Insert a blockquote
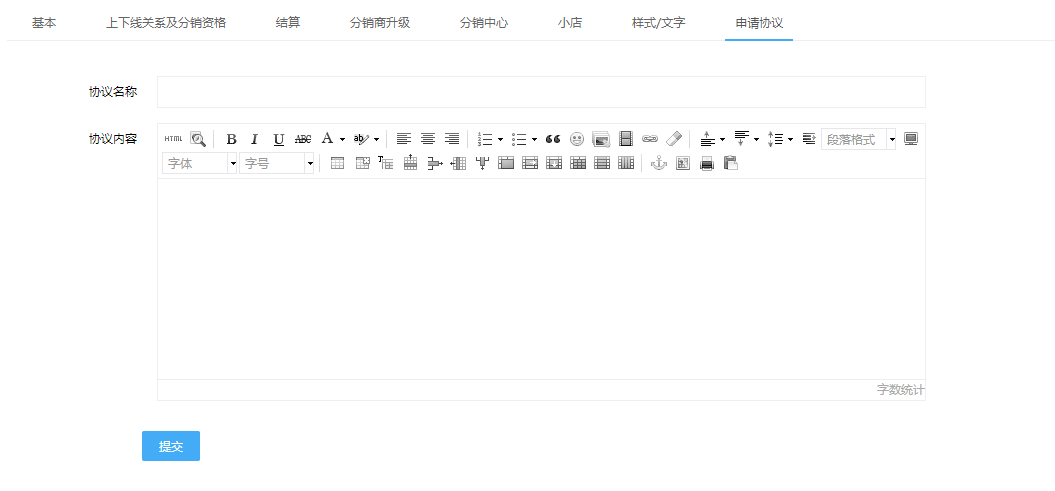1055x491 pixels. click(553, 139)
